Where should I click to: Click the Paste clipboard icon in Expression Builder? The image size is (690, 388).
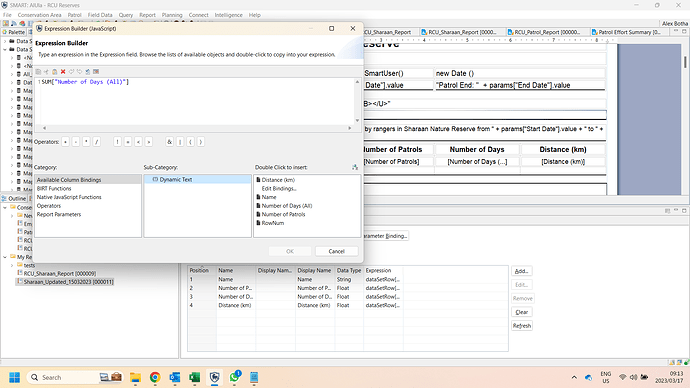[x=55, y=72]
